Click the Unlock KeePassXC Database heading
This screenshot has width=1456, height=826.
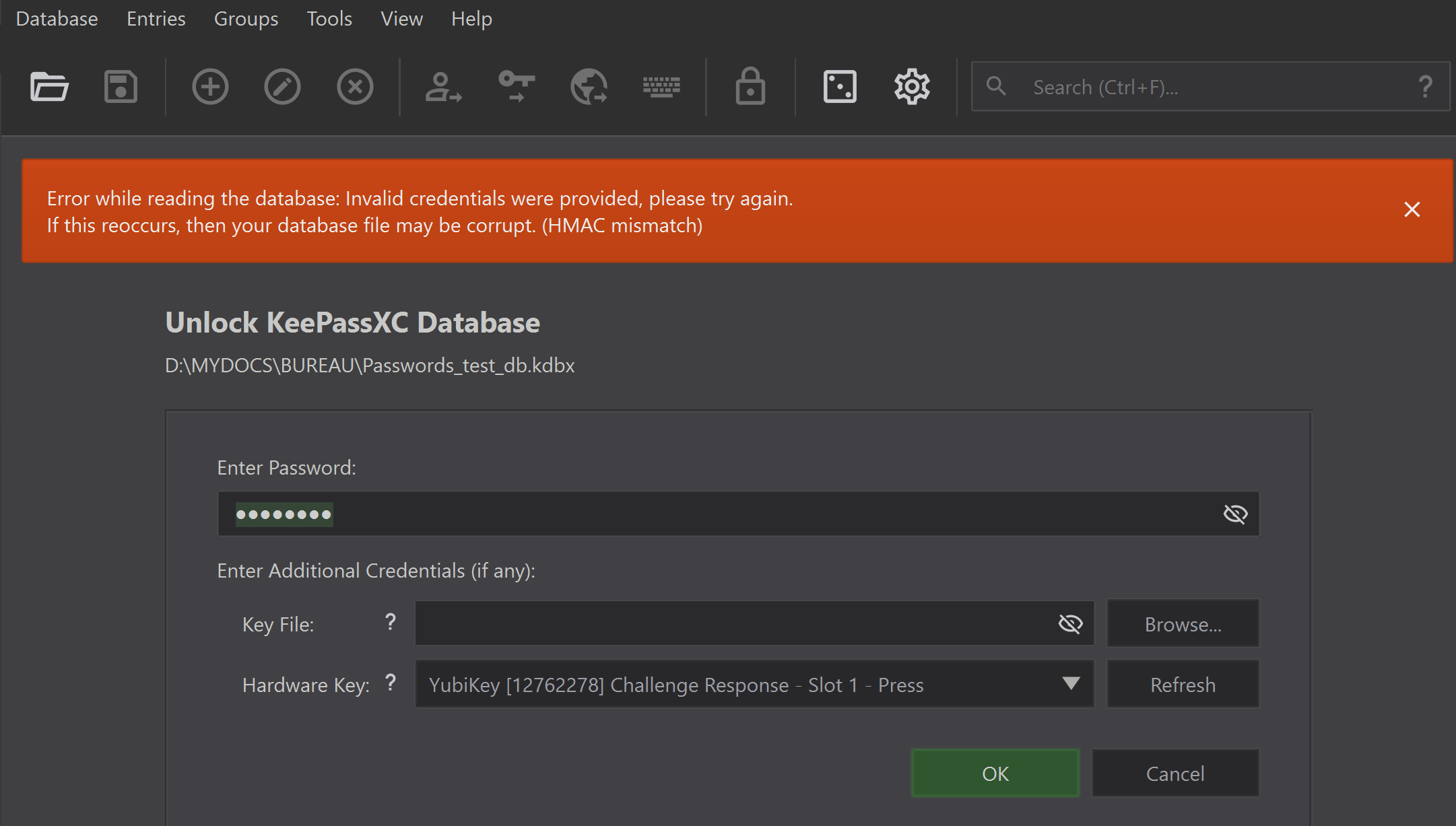click(x=353, y=322)
